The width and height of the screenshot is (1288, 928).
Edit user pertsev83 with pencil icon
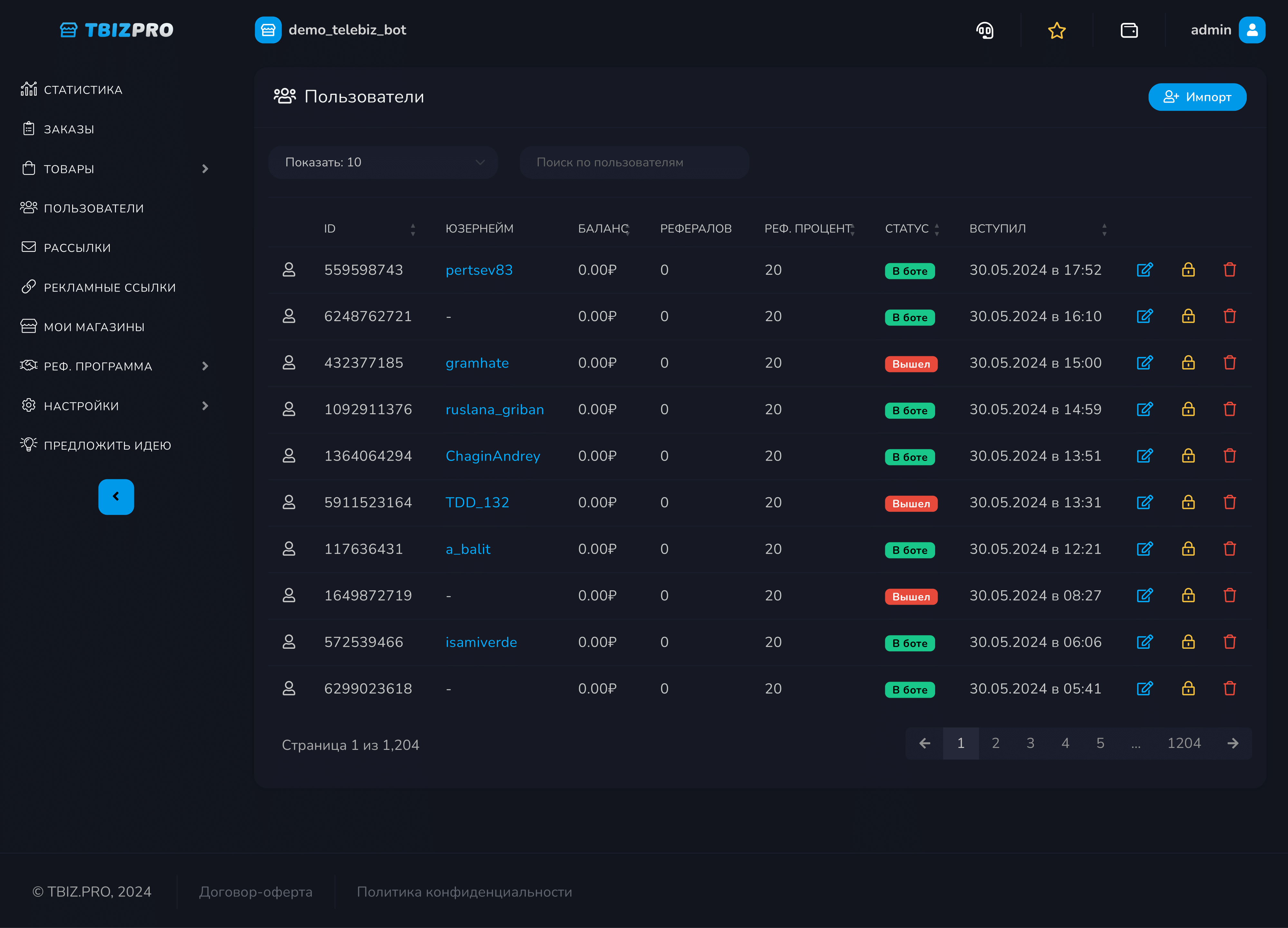coord(1144,270)
